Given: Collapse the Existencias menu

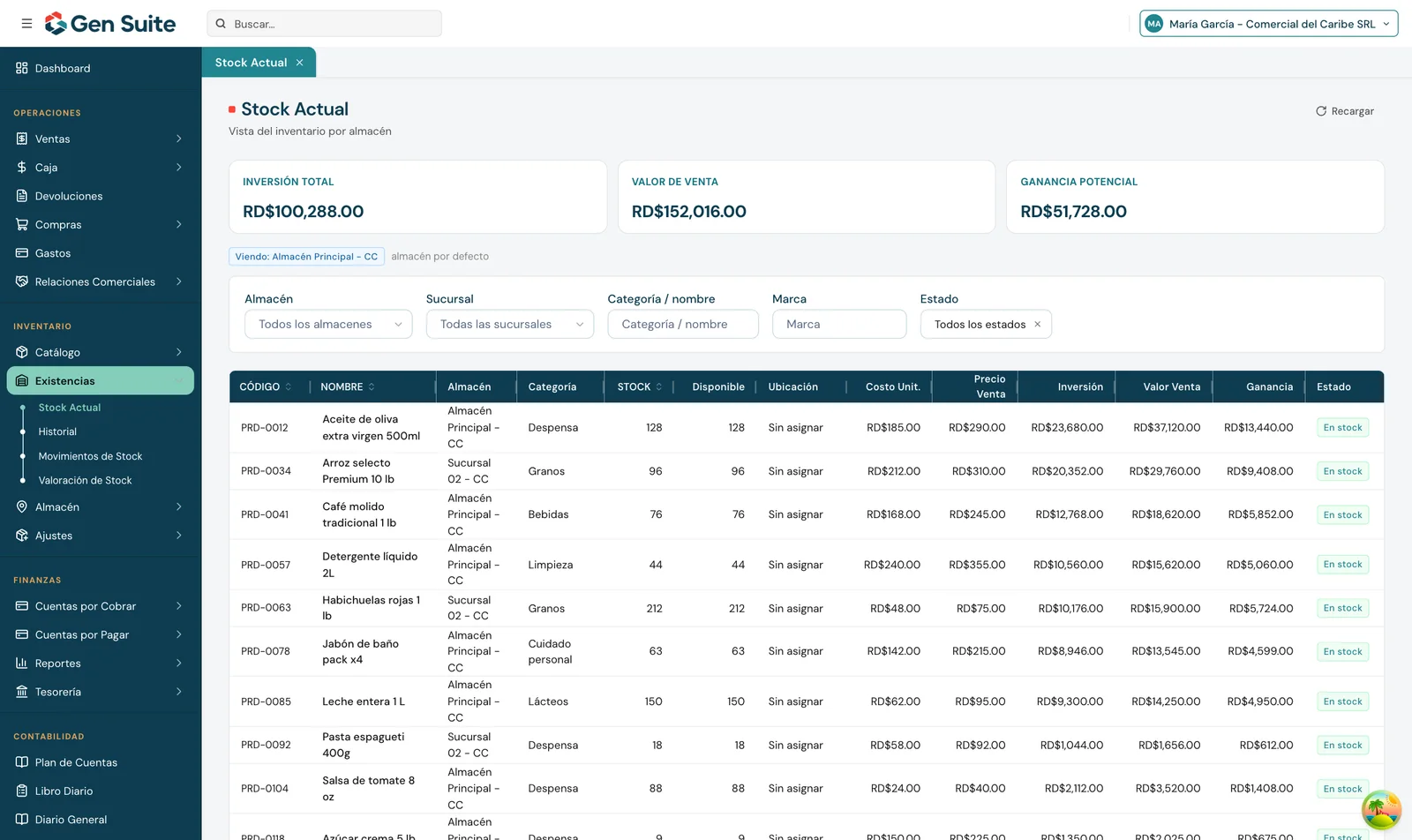Looking at the screenshot, I should [101, 381].
